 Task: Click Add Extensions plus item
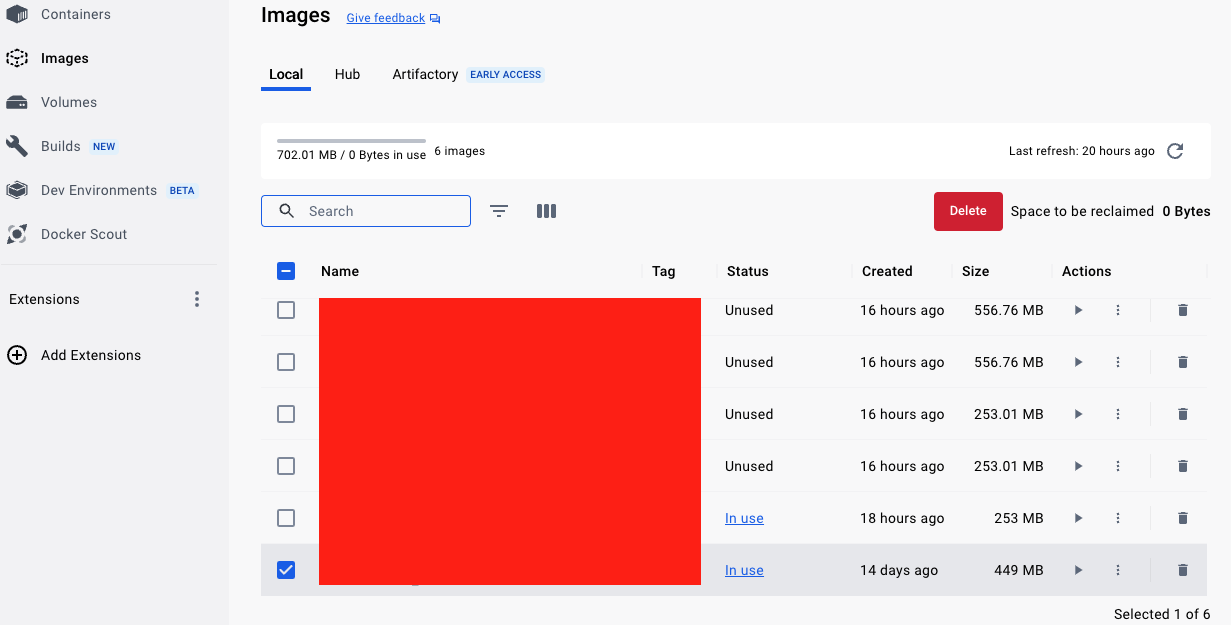pyautogui.click(x=74, y=355)
